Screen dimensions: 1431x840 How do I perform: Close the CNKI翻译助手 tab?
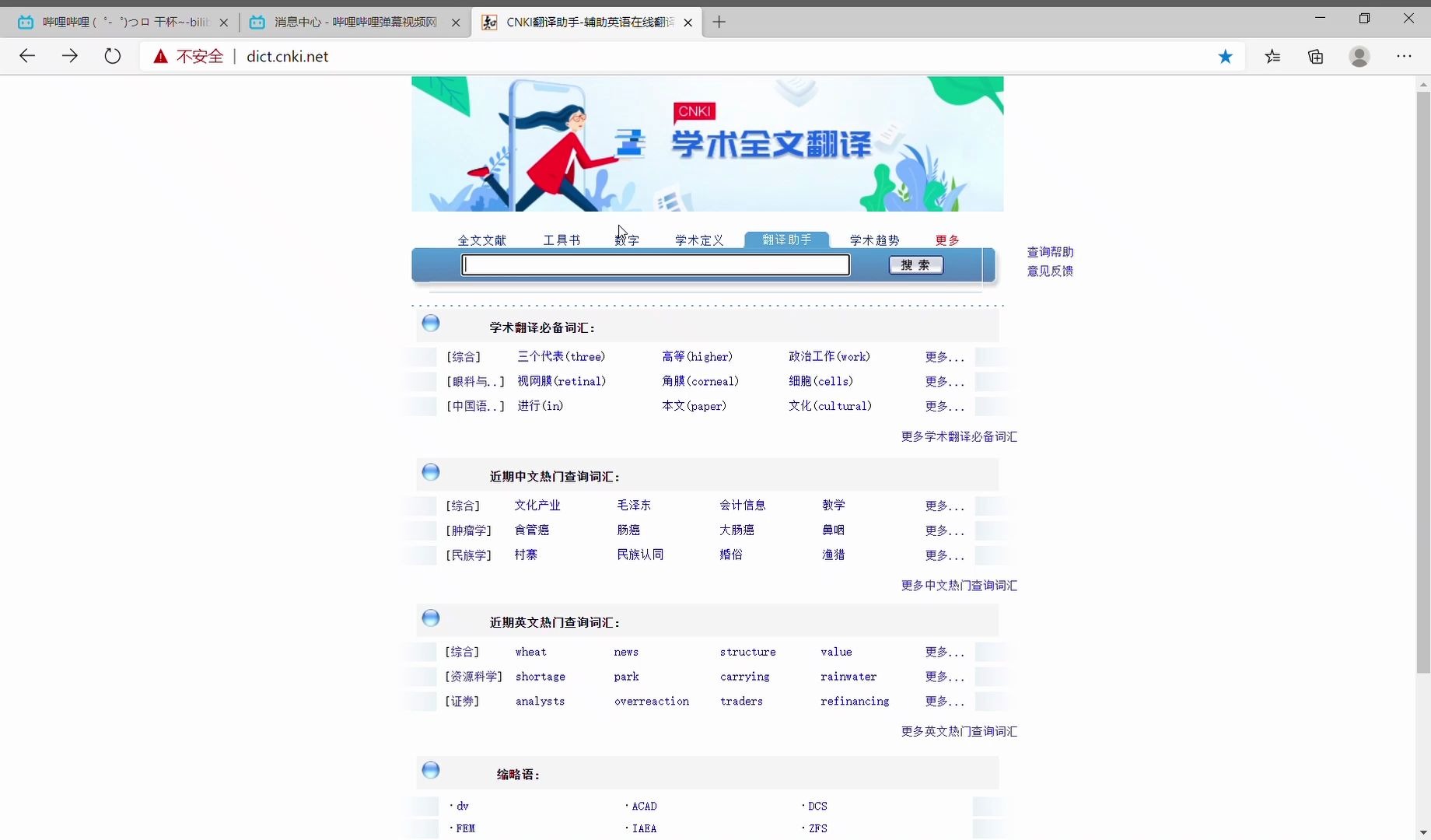point(688,23)
